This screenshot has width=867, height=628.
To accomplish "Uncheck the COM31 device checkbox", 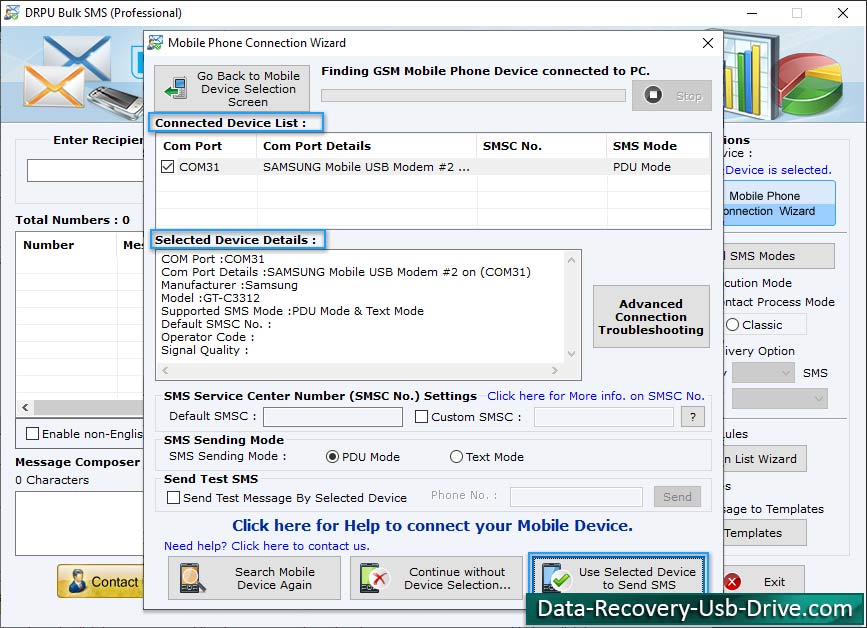I will [x=168, y=166].
